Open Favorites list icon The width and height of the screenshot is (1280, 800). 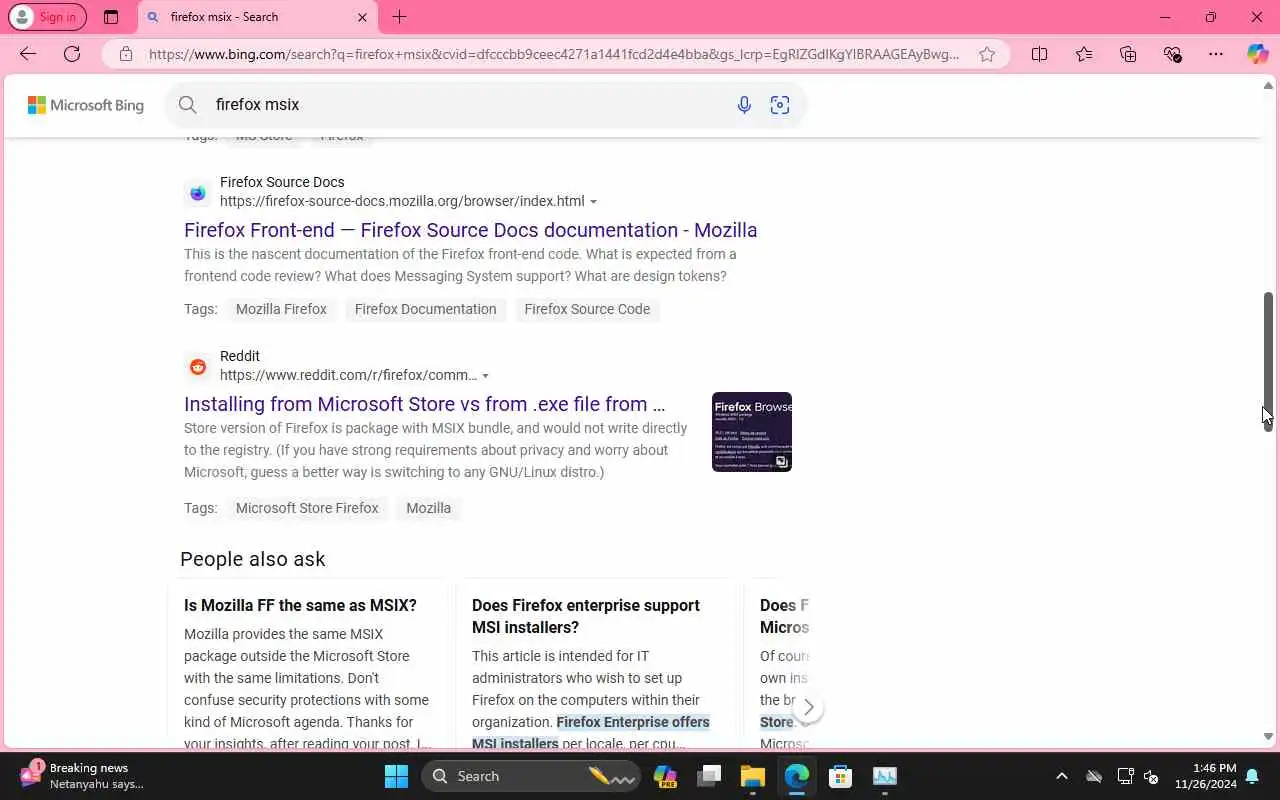pos(1084,54)
